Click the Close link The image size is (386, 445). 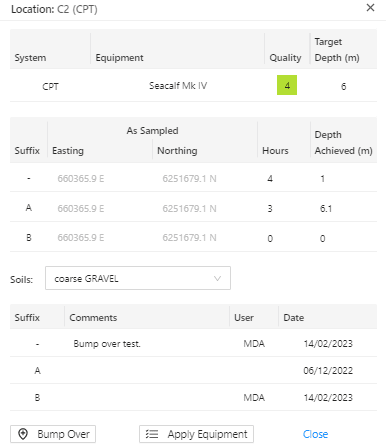click(x=315, y=434)
